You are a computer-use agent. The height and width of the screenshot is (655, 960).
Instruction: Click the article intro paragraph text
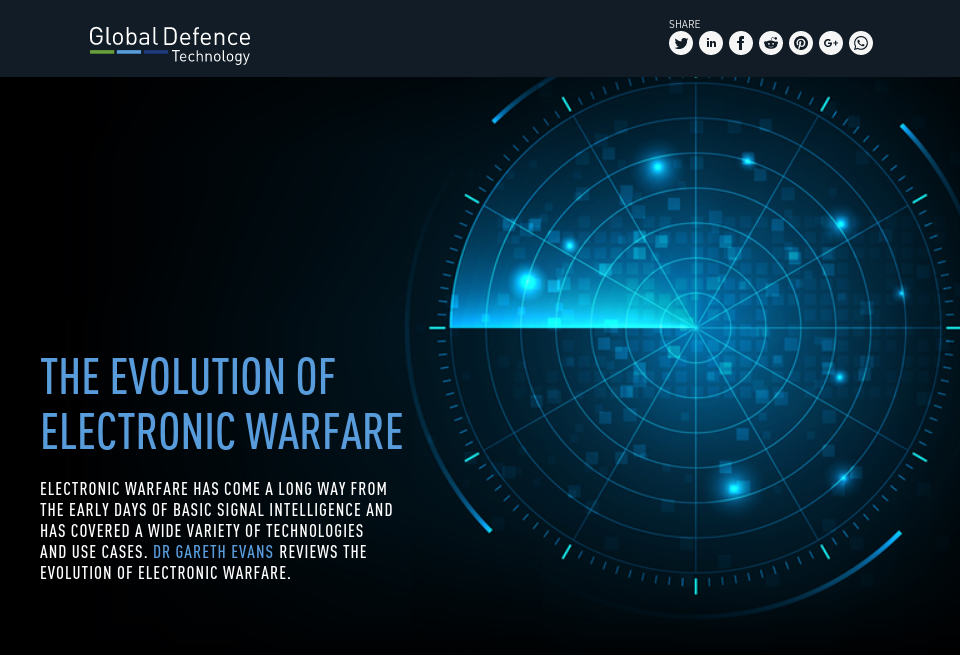pyautogui.click(x=215, y=530)
